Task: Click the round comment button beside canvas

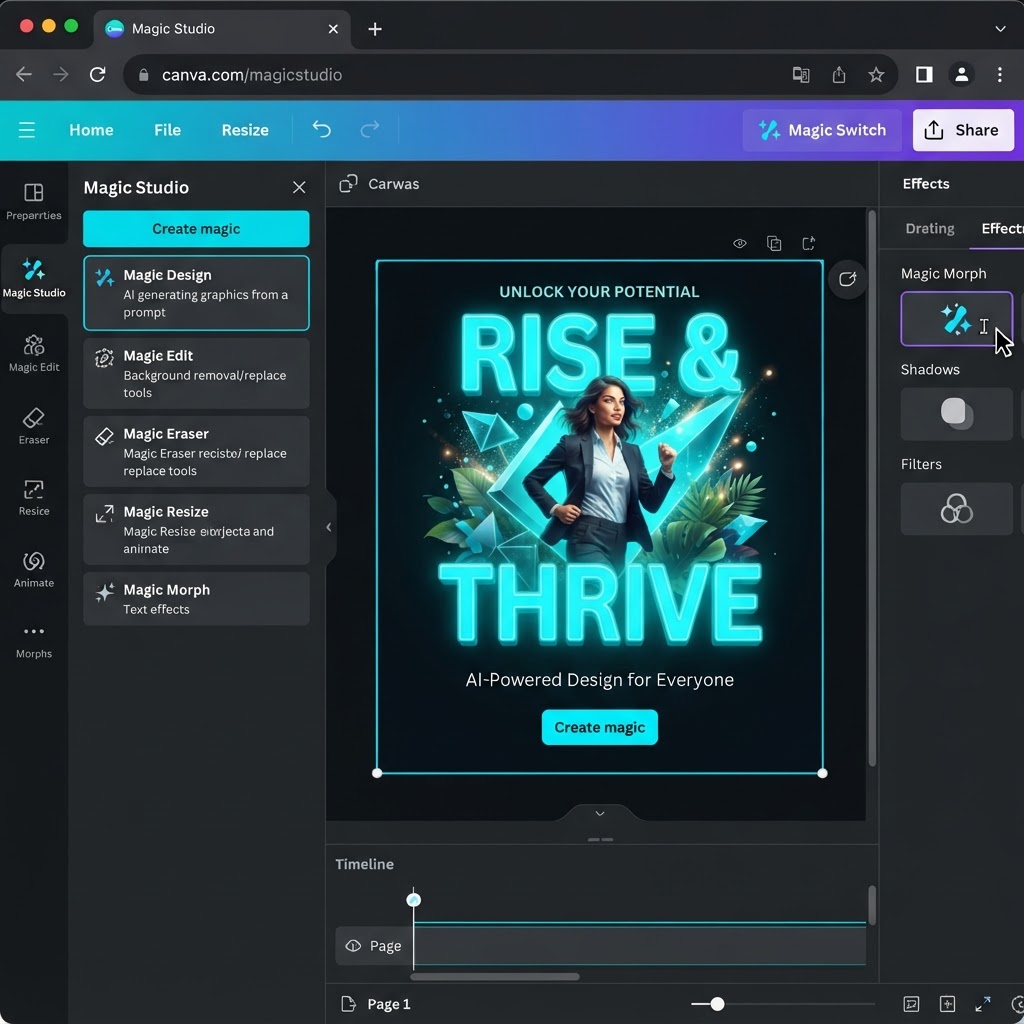Action: 847,280
